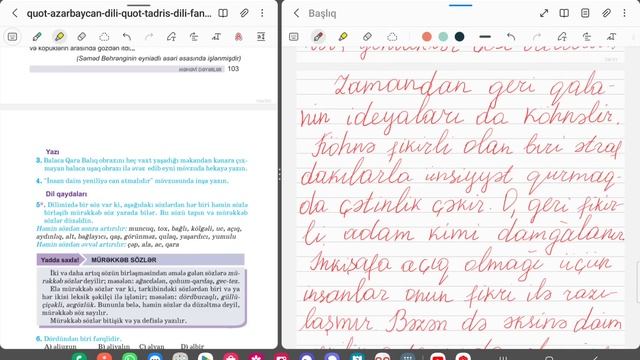Select the red pen tool in the right note toolbar
Screen dimensions: 640x360
[318, 37]
